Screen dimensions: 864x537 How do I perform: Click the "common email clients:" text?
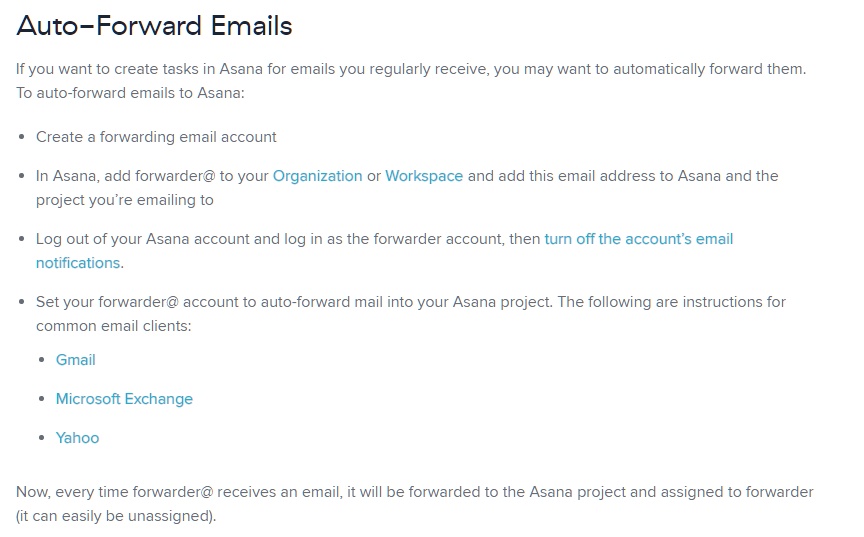114,326
